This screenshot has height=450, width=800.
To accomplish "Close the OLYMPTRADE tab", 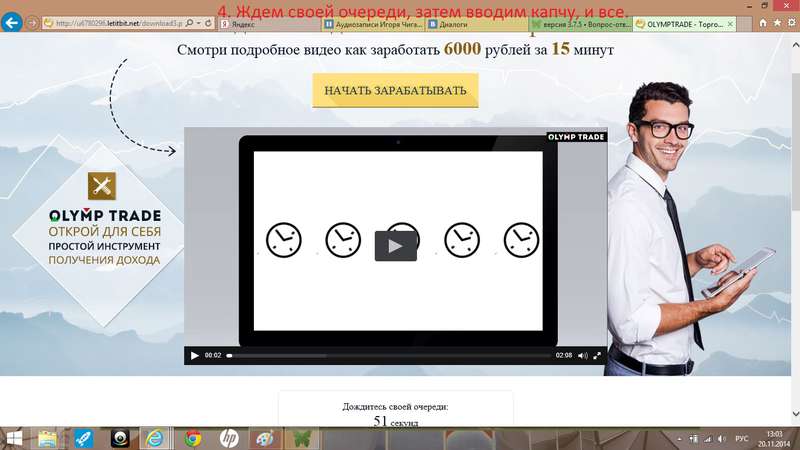I will pos(730,24).
